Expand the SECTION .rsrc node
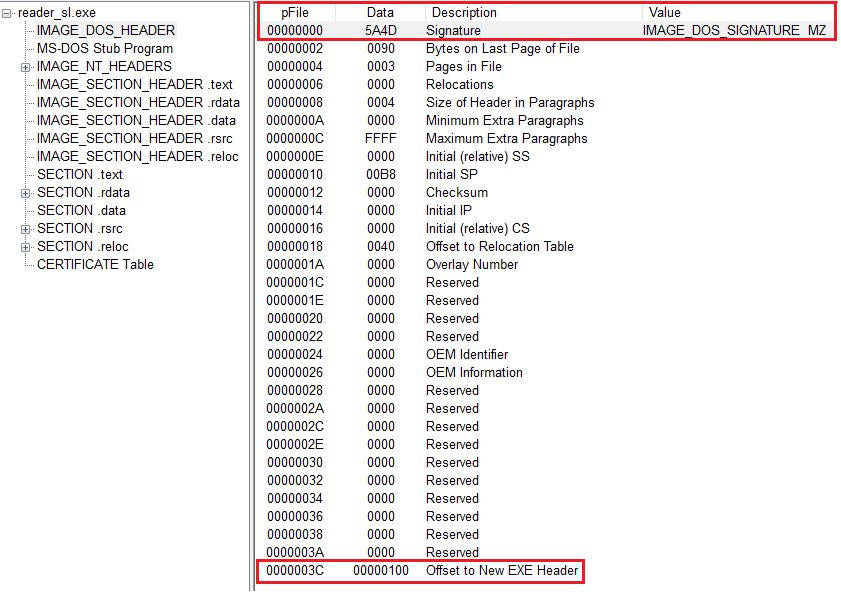This screenshot has height=595, width=841. (25, 230)
